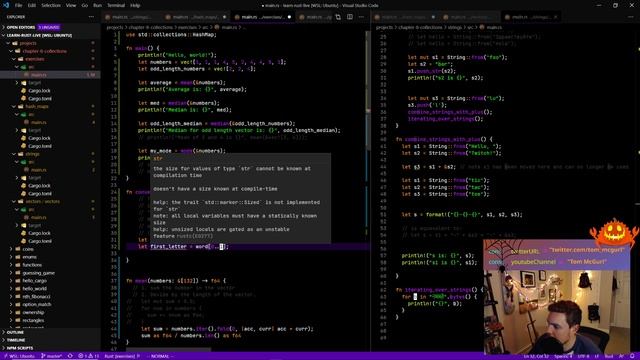Click the Rust exercises status bar item
The width and height of the screenshot is (640, 360).
pyautogui.click(x=122, y=356)
